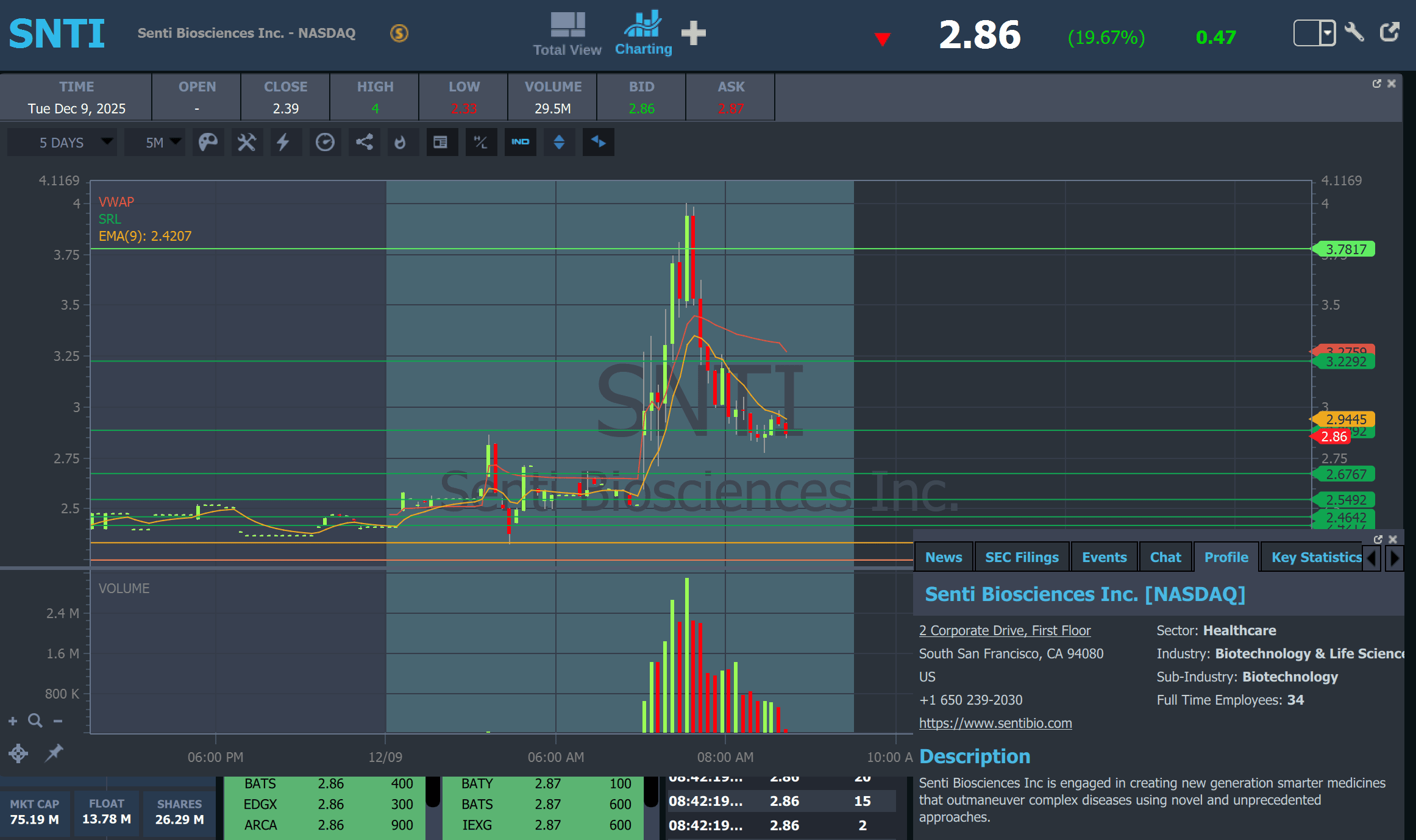Click the flame icon in toolbar

coord(400,143)
